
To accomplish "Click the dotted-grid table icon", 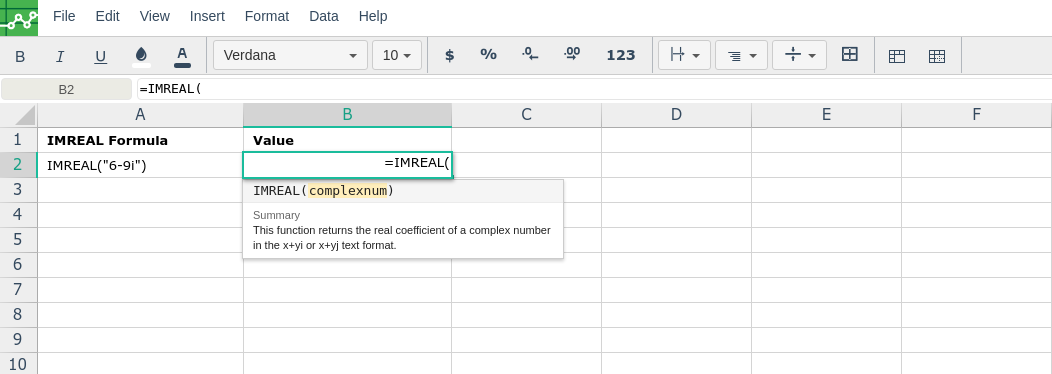I will pos(937,56).
